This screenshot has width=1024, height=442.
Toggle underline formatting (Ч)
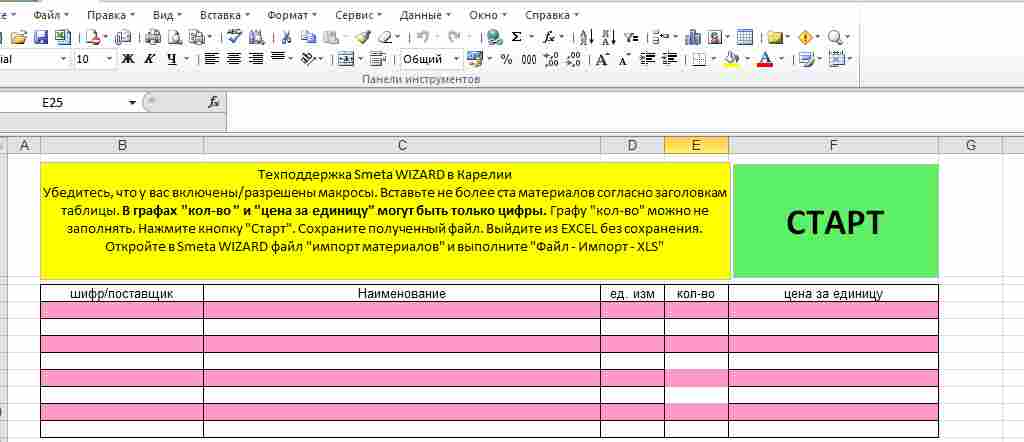[x=172, y=59]
